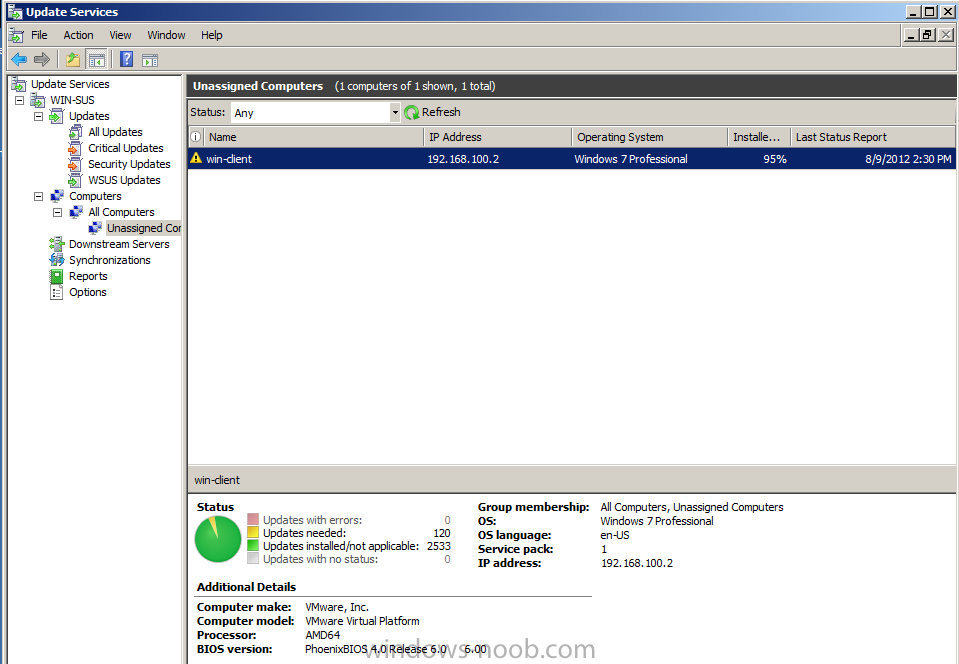Screen dimensions: 959x664
Task: Click the WSUS Updates icon
Action: pos(76,180)
